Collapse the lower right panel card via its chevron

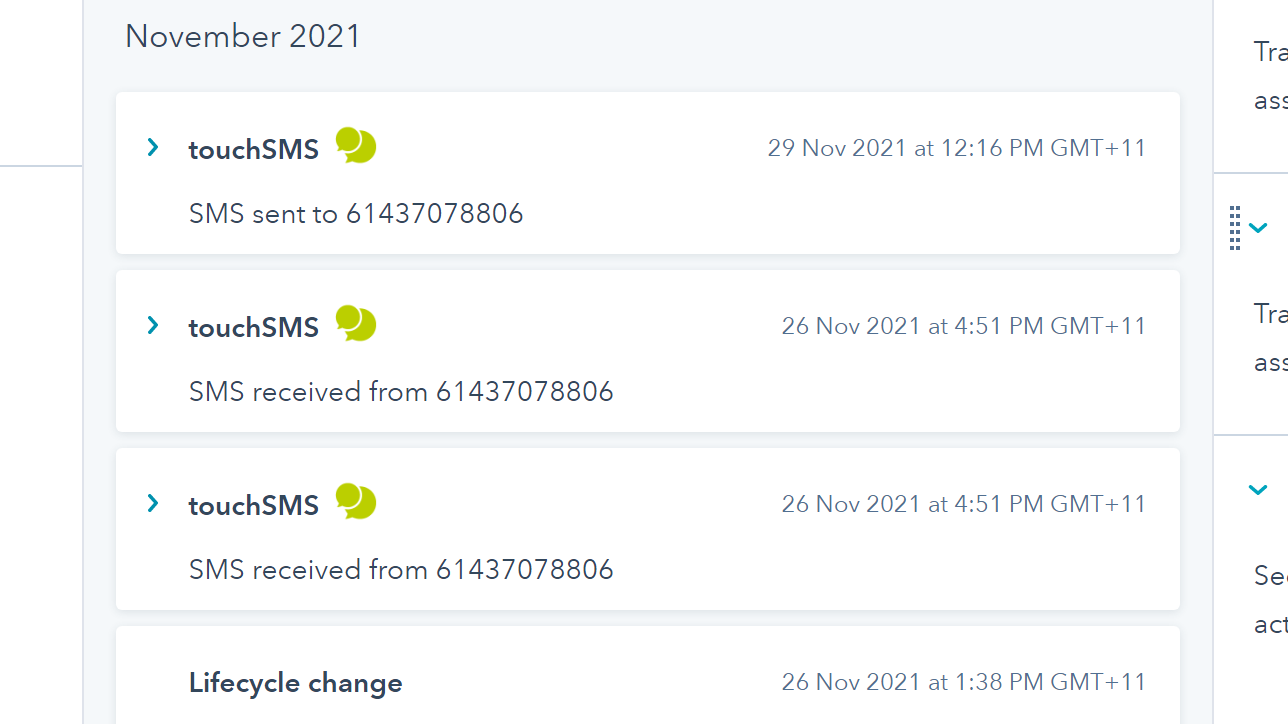[x=1258, y=490]
